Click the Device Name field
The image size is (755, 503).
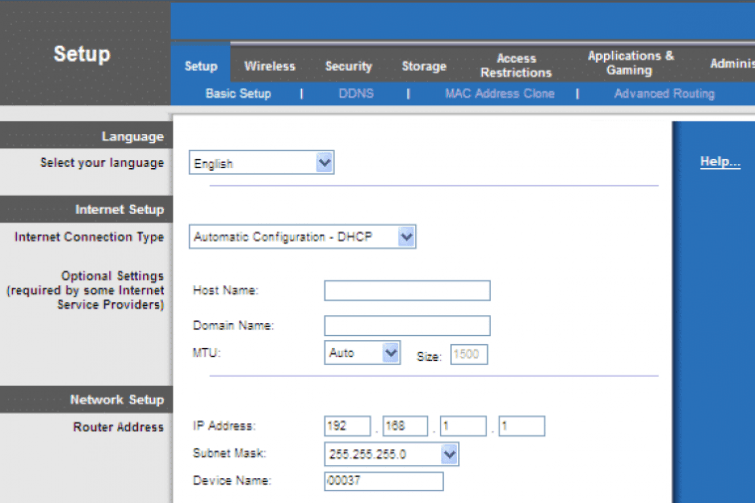[x=383, y=482]
